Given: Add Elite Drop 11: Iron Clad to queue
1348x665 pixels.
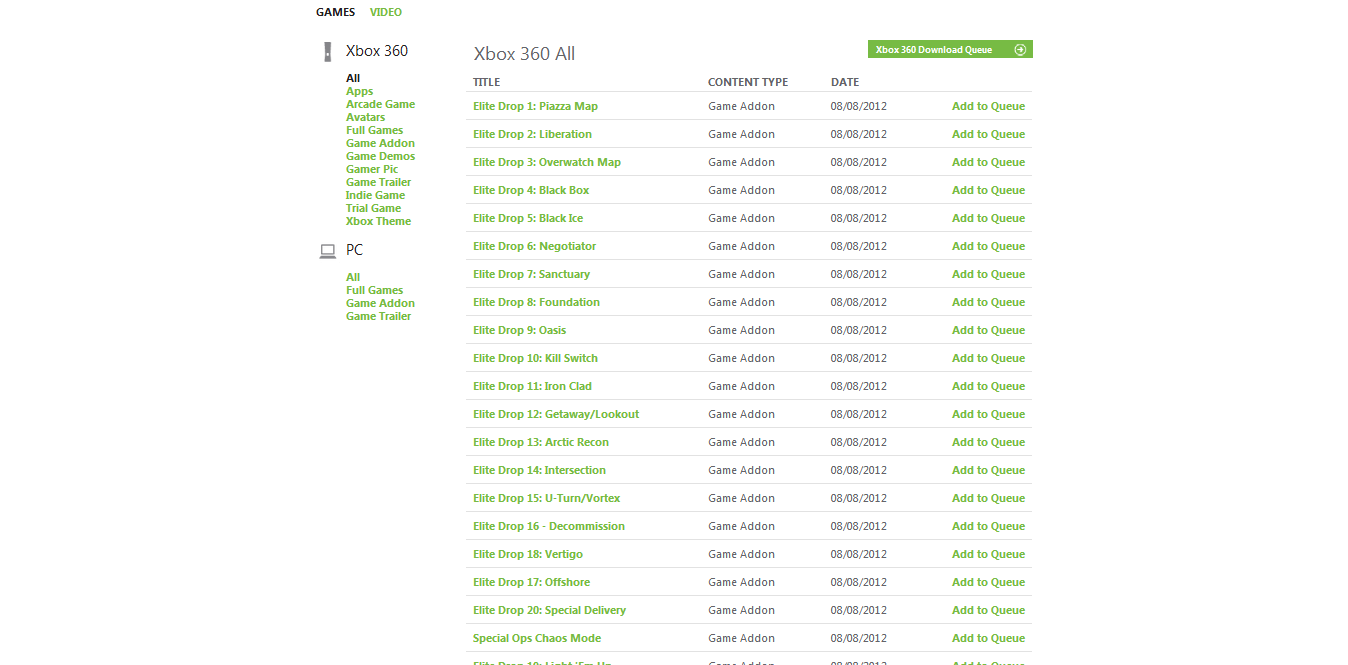Looking at the screenshot, I should tap(988, 386).
